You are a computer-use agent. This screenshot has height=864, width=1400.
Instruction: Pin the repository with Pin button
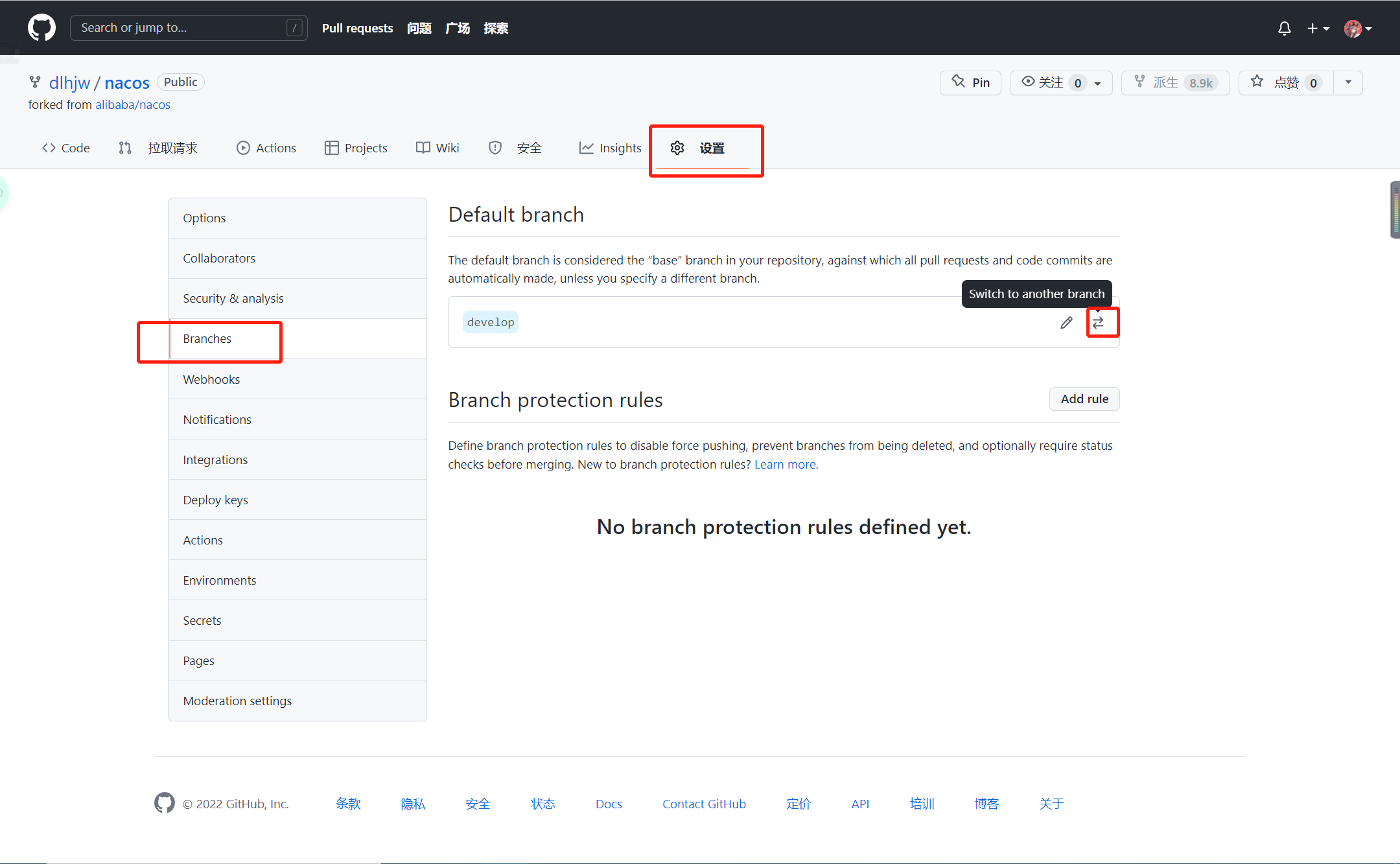click(x=970, y=82)
